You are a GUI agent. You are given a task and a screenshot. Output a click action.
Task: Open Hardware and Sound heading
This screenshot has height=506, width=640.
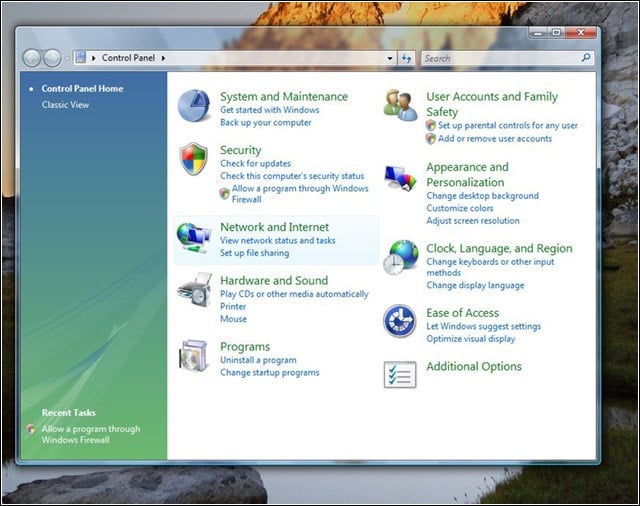pyautogui.click(x=274, y=280)
